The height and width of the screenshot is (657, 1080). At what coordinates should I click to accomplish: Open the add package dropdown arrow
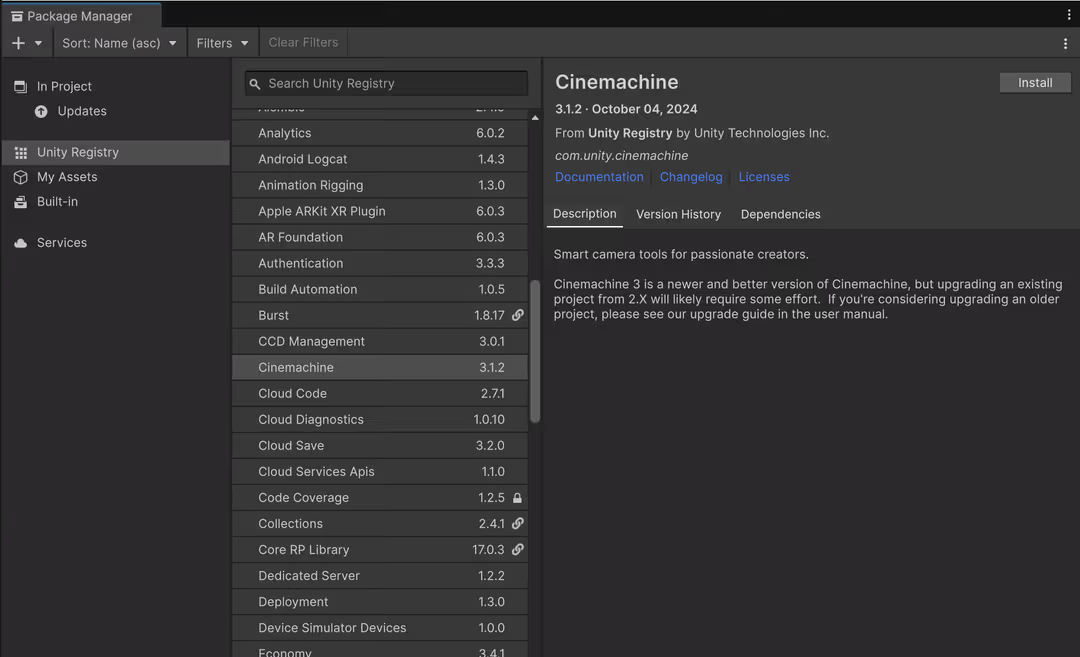point(39,43)
